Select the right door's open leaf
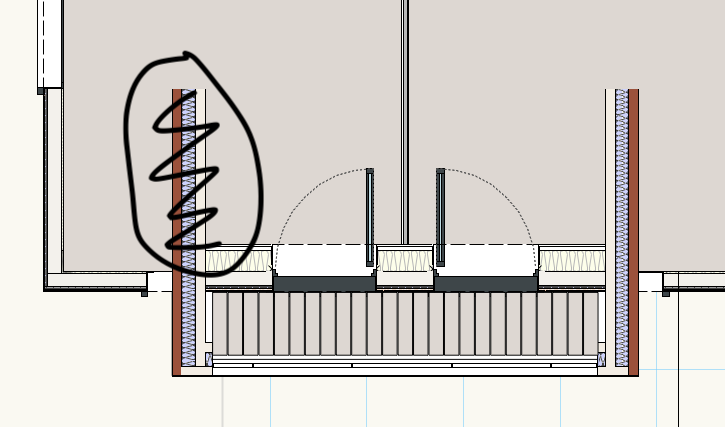This screenshot has height=427, width=725. [x=440, y=215]
